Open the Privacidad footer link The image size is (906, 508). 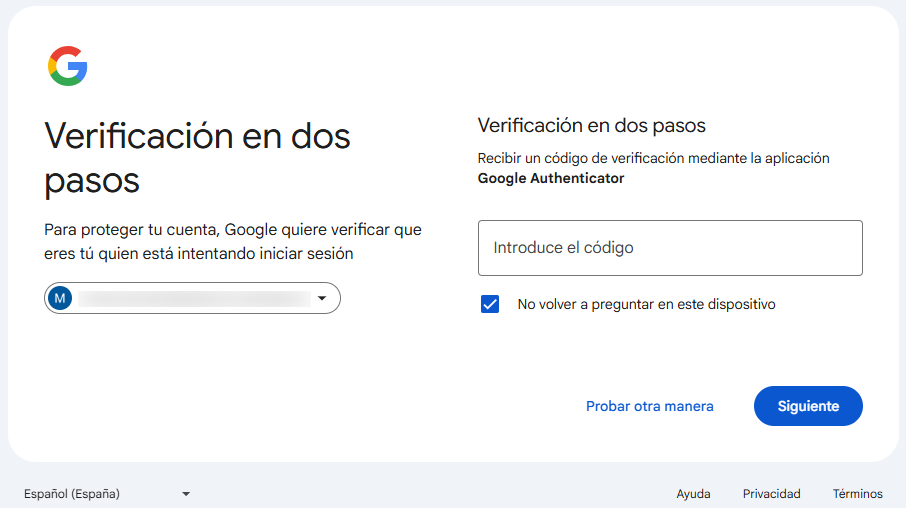[x=771, y=494]
